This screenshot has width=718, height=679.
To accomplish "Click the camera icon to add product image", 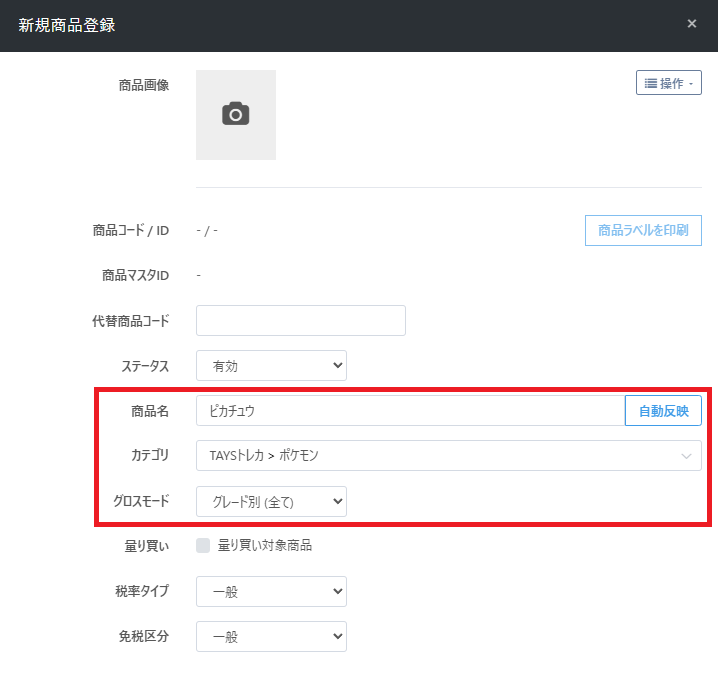I will point(236,114).
